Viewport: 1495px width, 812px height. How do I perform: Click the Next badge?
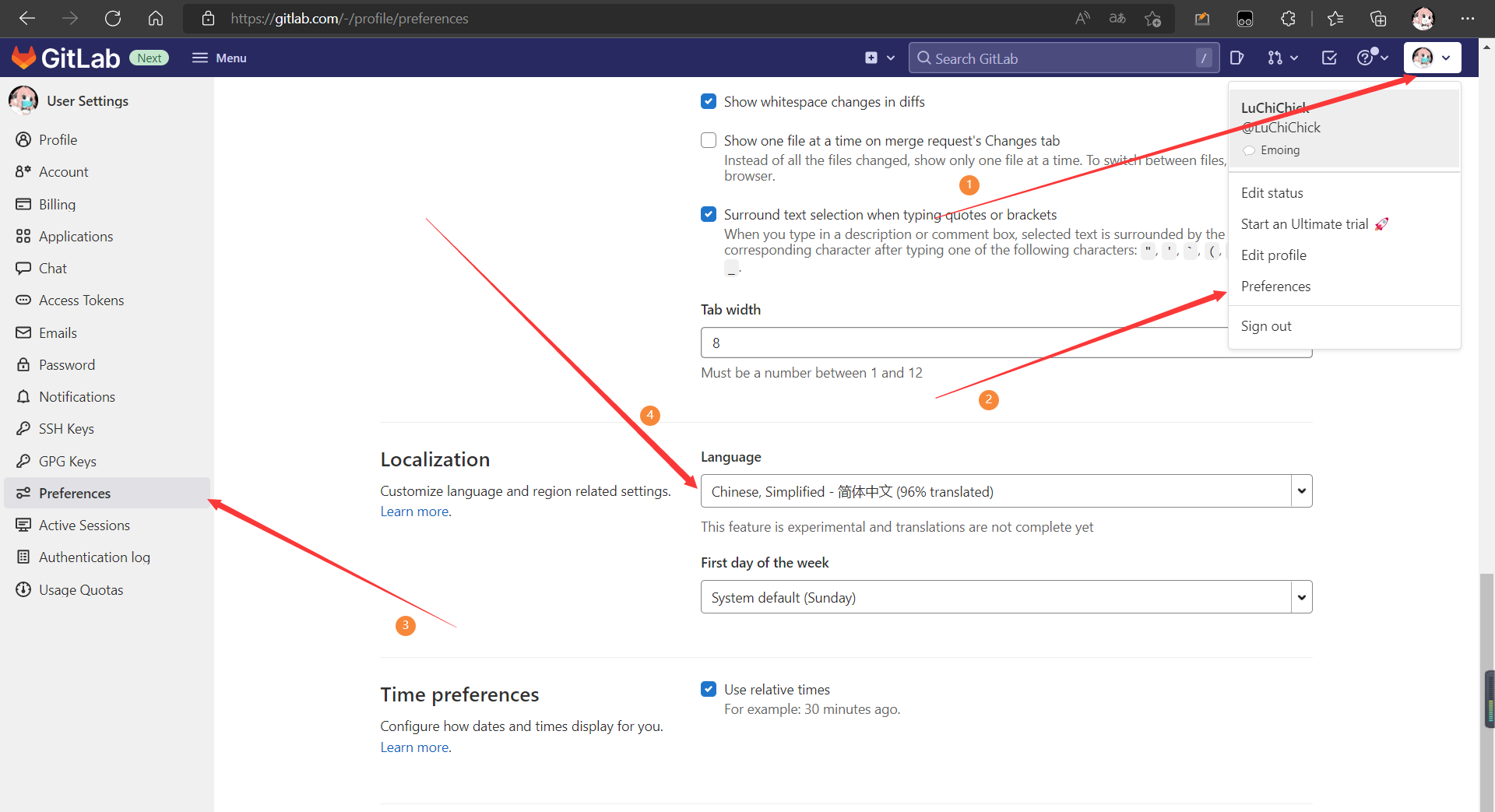(149, 58)
